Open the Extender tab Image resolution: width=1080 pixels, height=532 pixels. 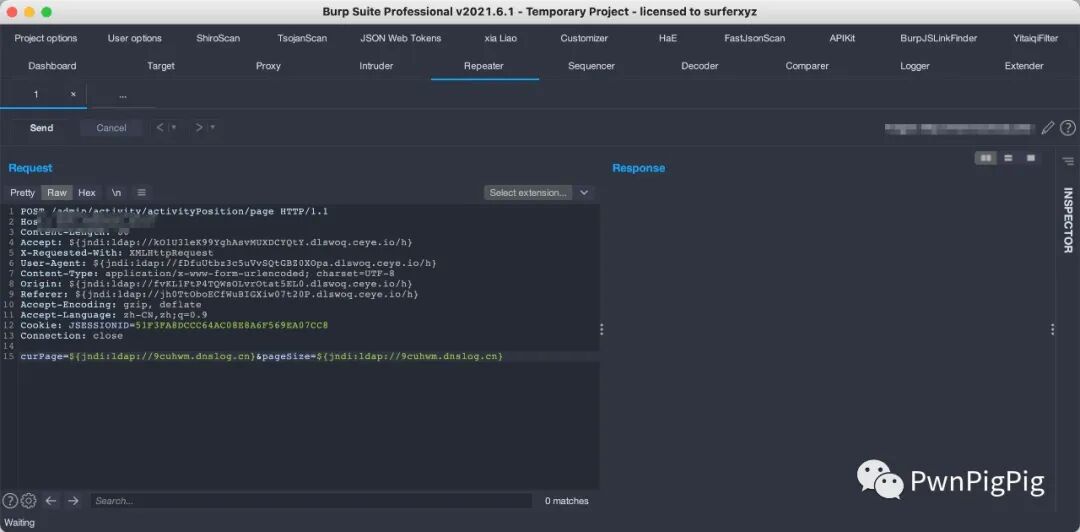click(1024, 66)
